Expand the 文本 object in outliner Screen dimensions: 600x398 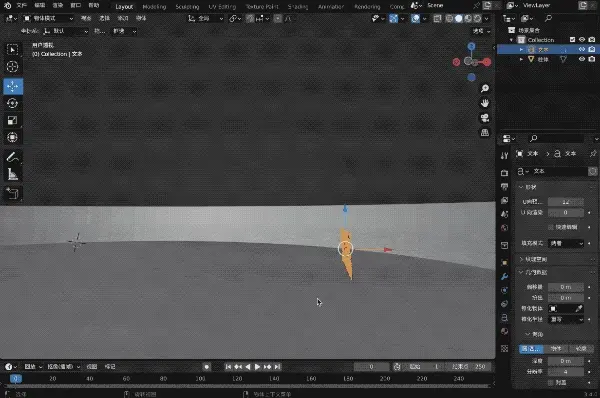click(x=521, y=49)
